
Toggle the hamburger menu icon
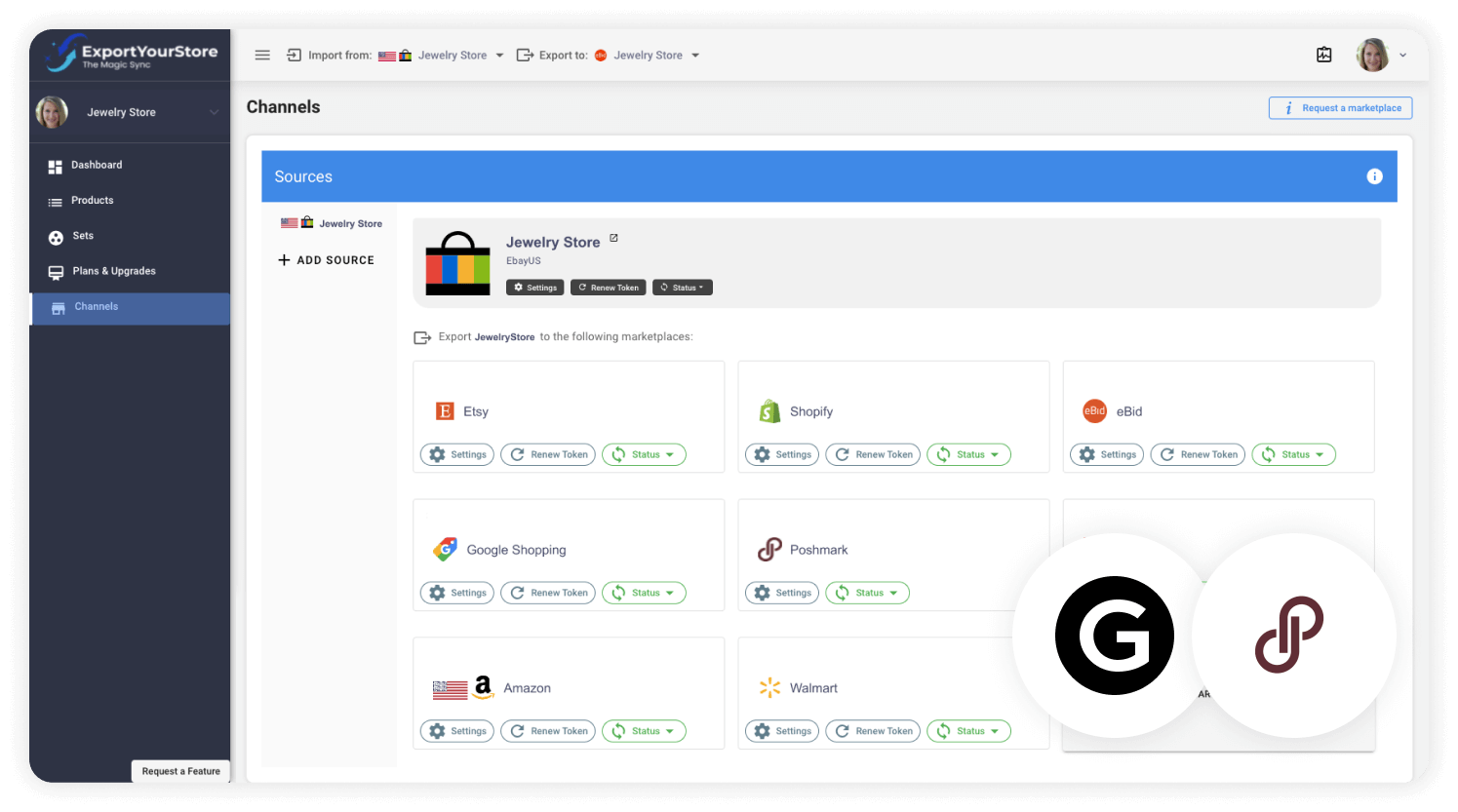[262, 56]
